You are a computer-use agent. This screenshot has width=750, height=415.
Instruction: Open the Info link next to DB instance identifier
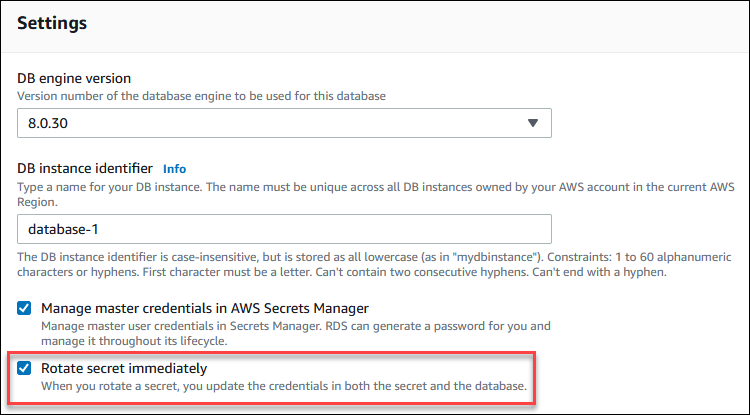tap(174, 169)
